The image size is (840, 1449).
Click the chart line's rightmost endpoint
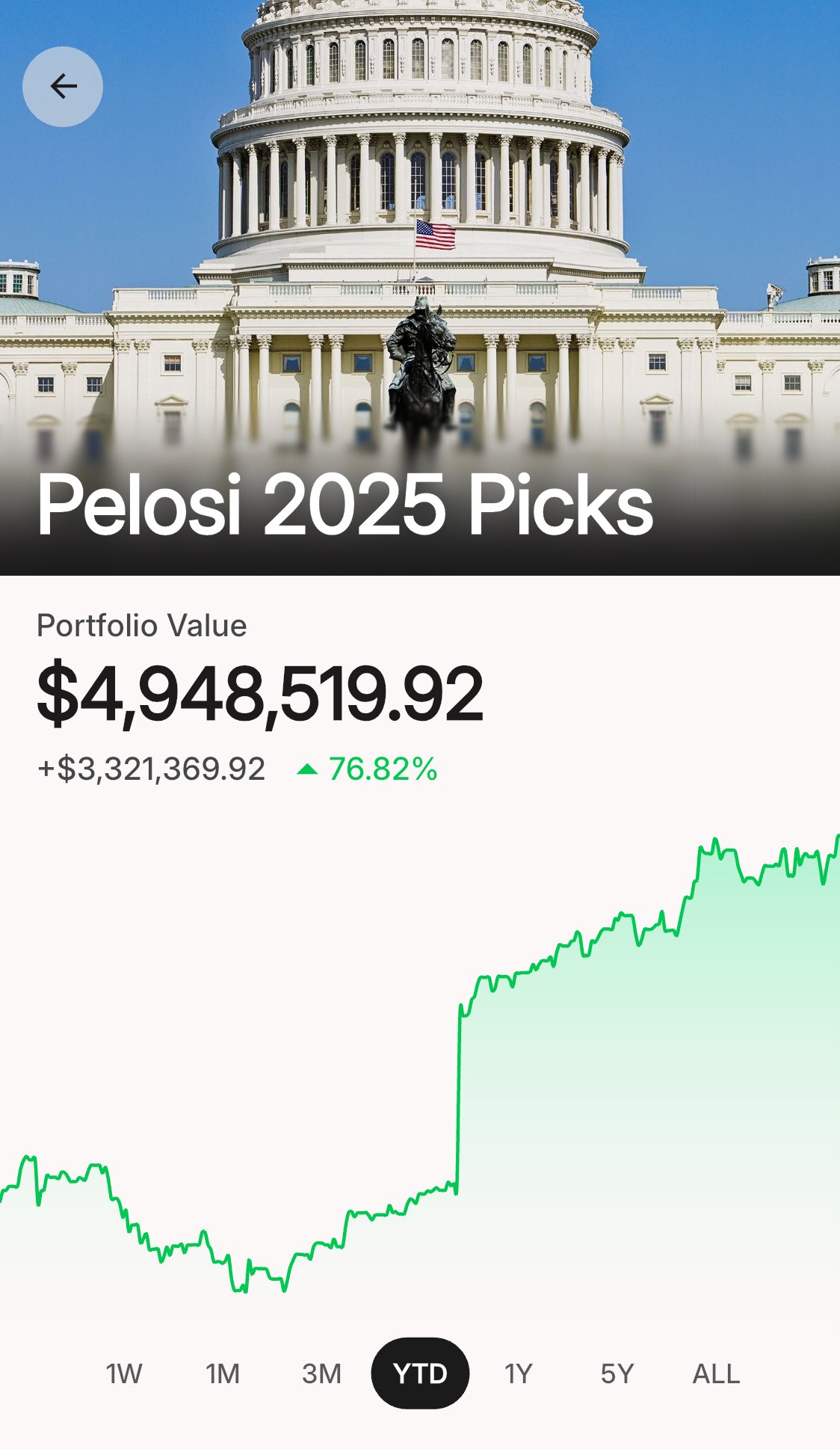coord(837,837)
